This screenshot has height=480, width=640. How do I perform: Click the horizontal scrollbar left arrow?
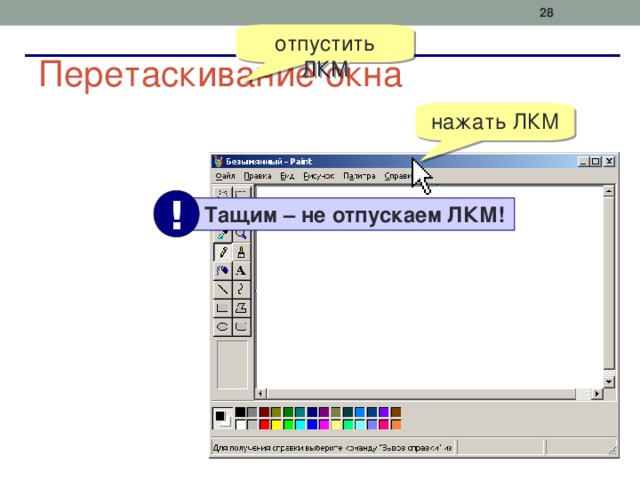coord(261,394)
